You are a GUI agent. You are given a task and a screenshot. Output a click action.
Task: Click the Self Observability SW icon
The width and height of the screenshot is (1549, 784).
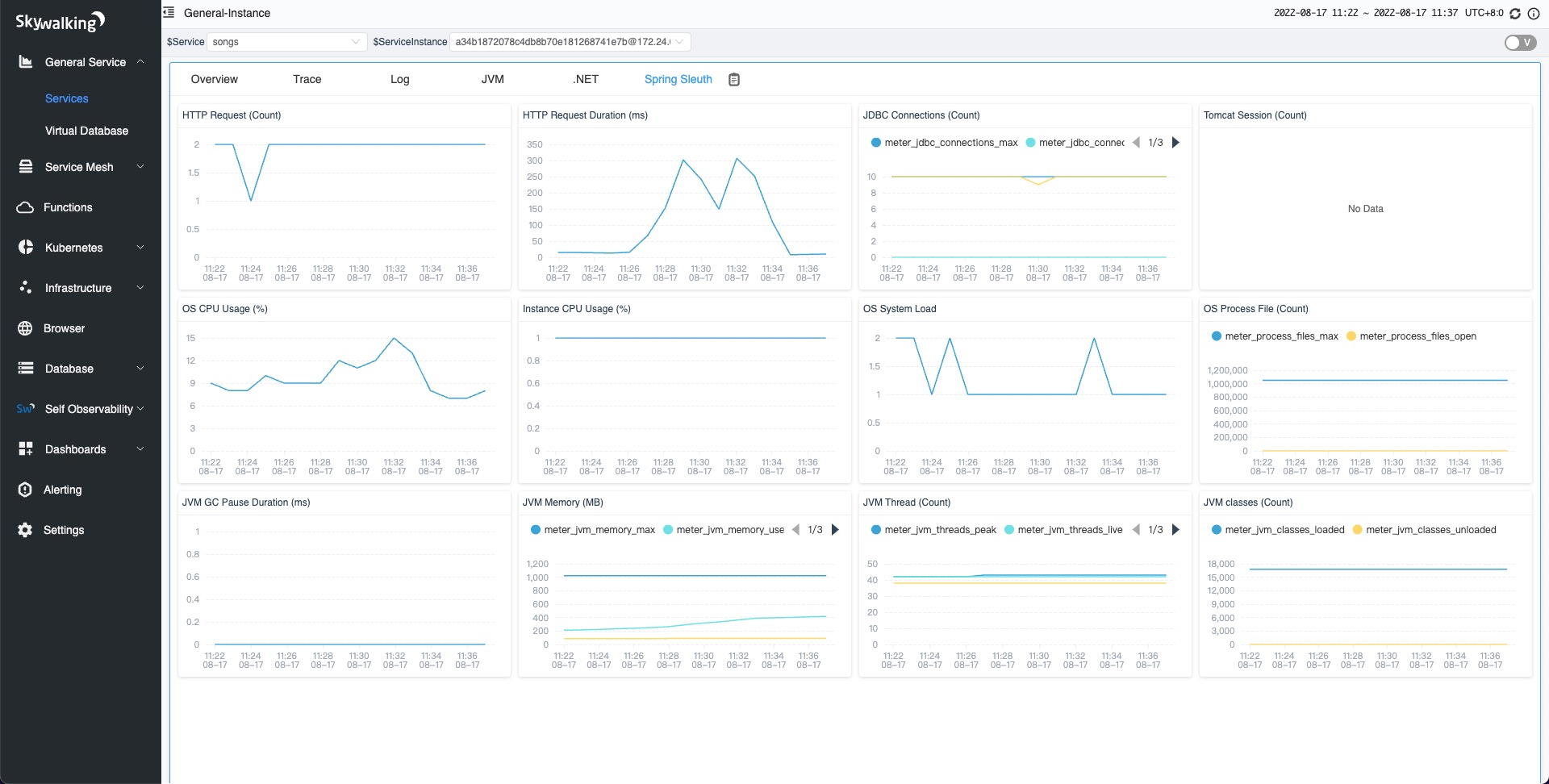point(26,408)
